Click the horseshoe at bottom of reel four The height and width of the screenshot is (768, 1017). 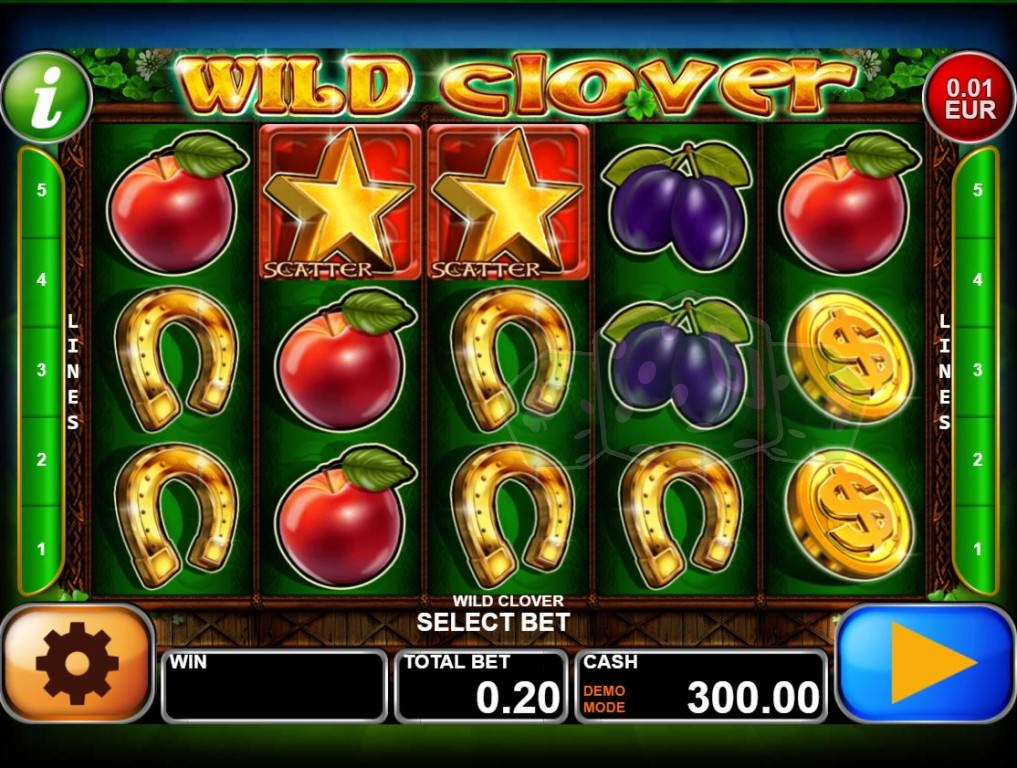click(x=679, y=516)
